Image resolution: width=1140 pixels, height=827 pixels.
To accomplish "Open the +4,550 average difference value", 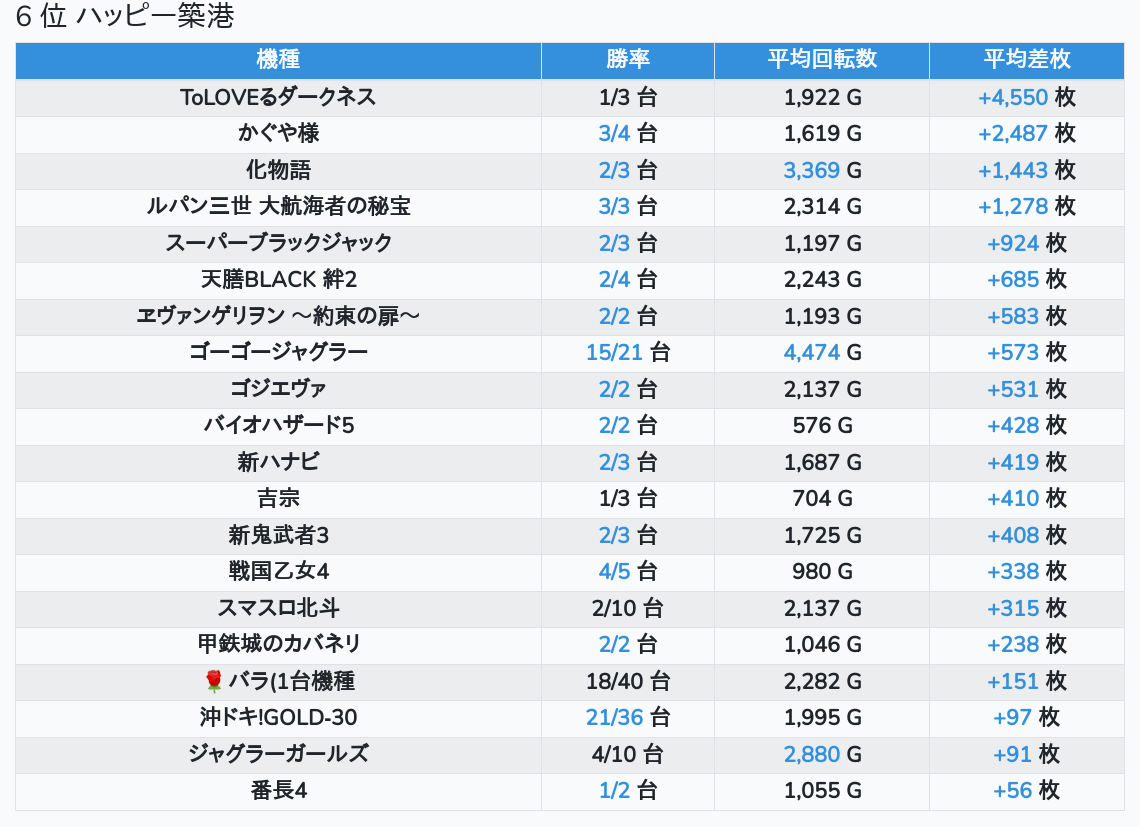I will click(x=1012, y=97).
